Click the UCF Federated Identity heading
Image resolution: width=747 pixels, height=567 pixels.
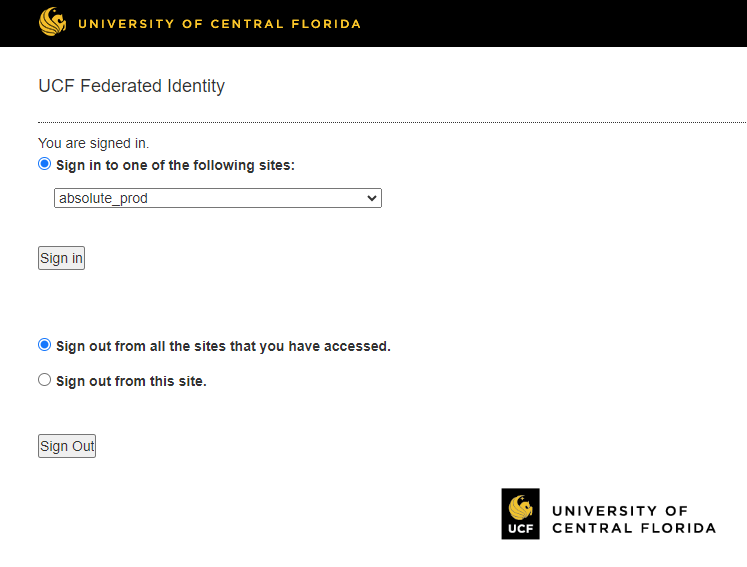(x=131, y=86)
